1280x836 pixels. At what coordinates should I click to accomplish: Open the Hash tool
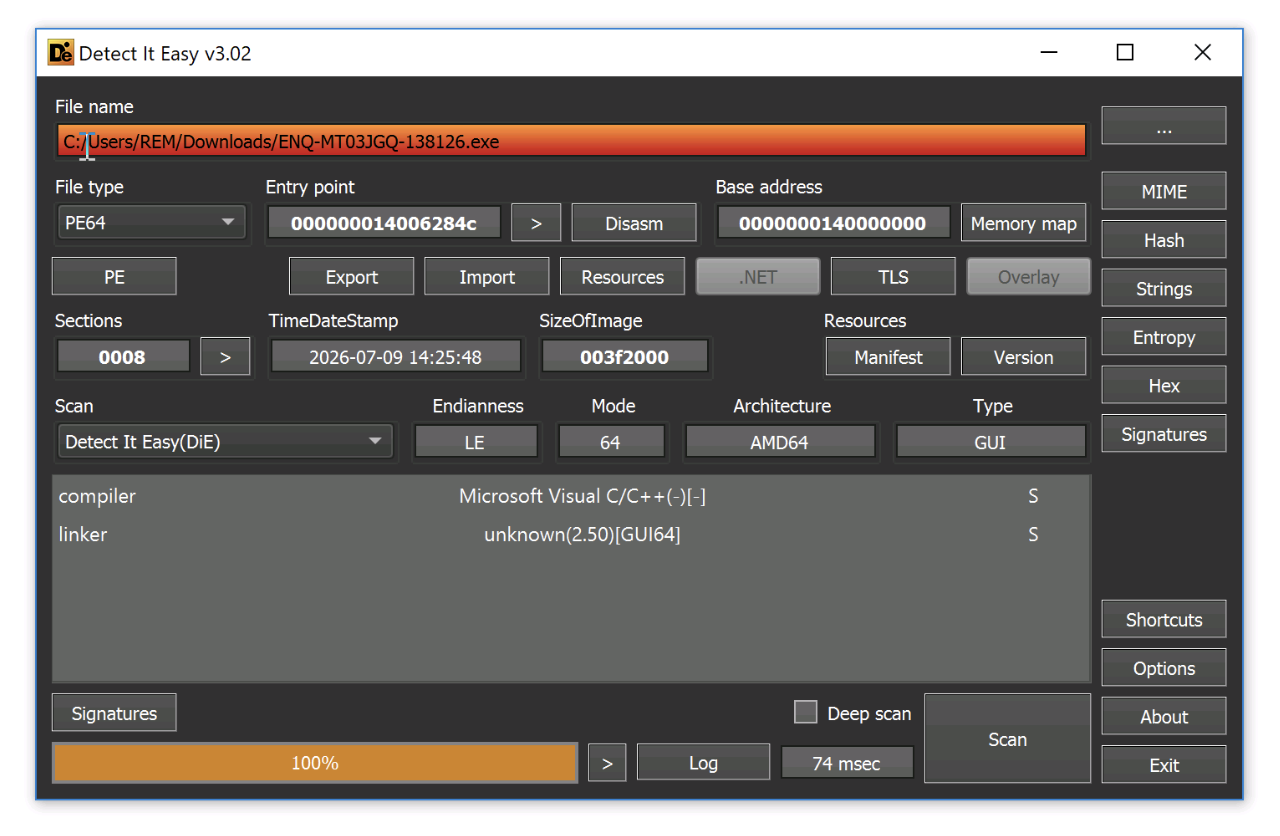click(1164, 240)
